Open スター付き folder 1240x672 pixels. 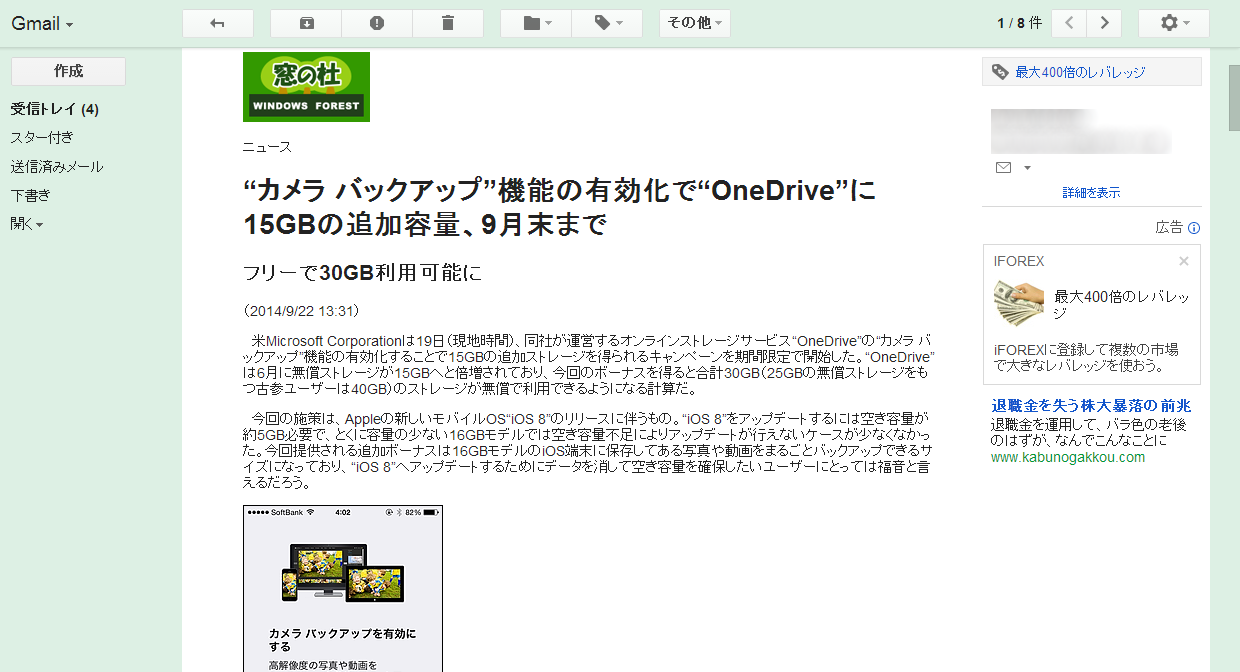tap(42, 137)
